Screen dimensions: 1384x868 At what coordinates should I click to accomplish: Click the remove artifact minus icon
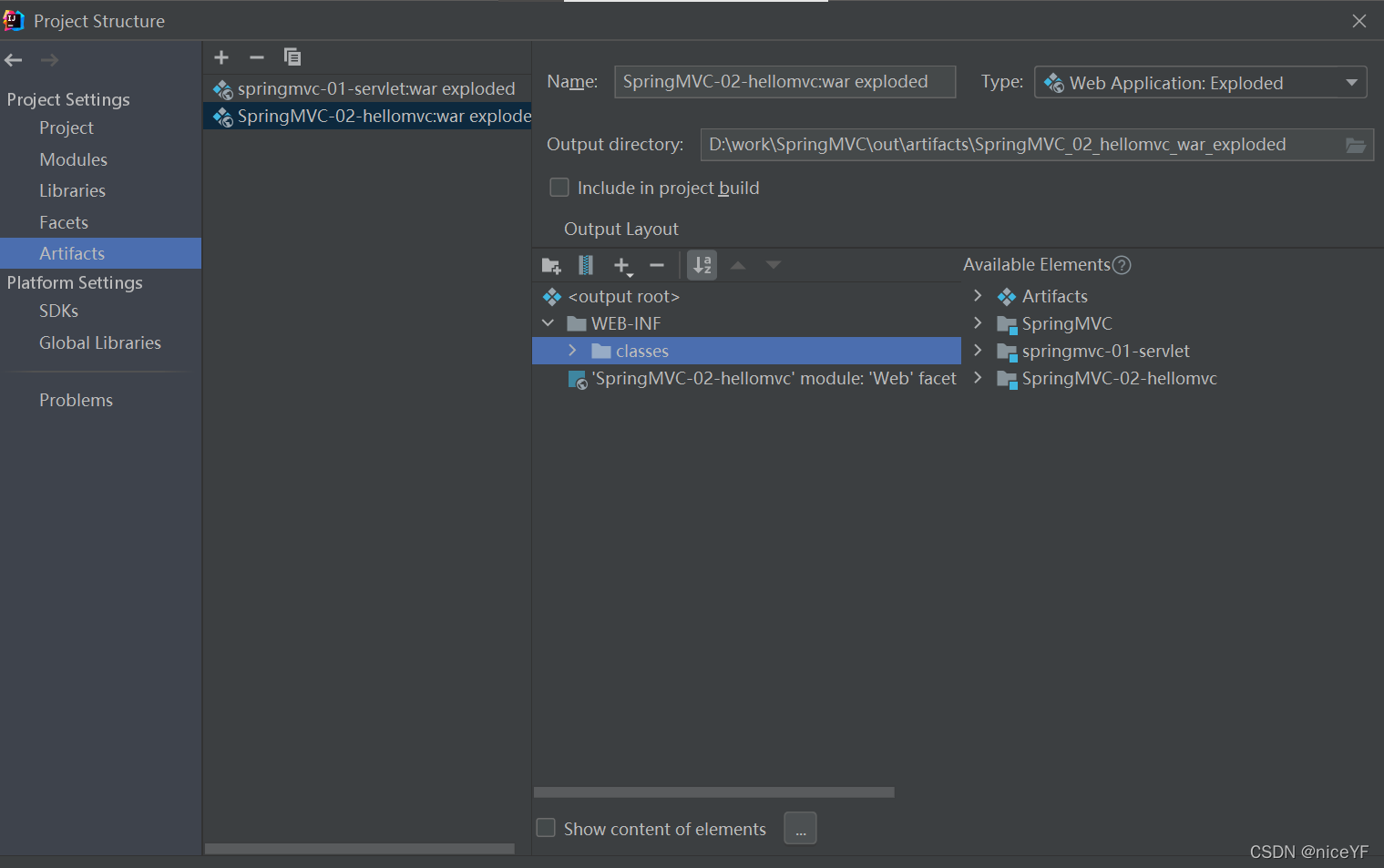click(x=257, y=57)
